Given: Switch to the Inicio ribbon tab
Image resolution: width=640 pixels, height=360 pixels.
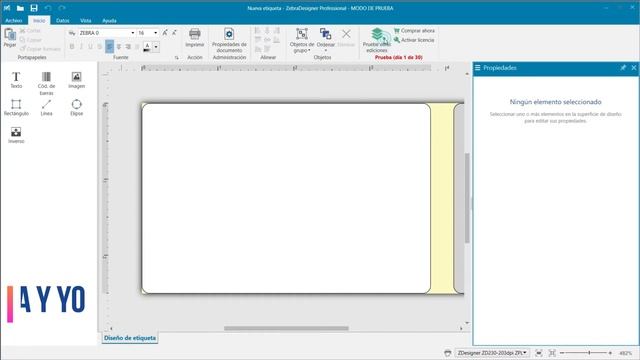Looking at the screenshot, I should (x=39, y=20).
